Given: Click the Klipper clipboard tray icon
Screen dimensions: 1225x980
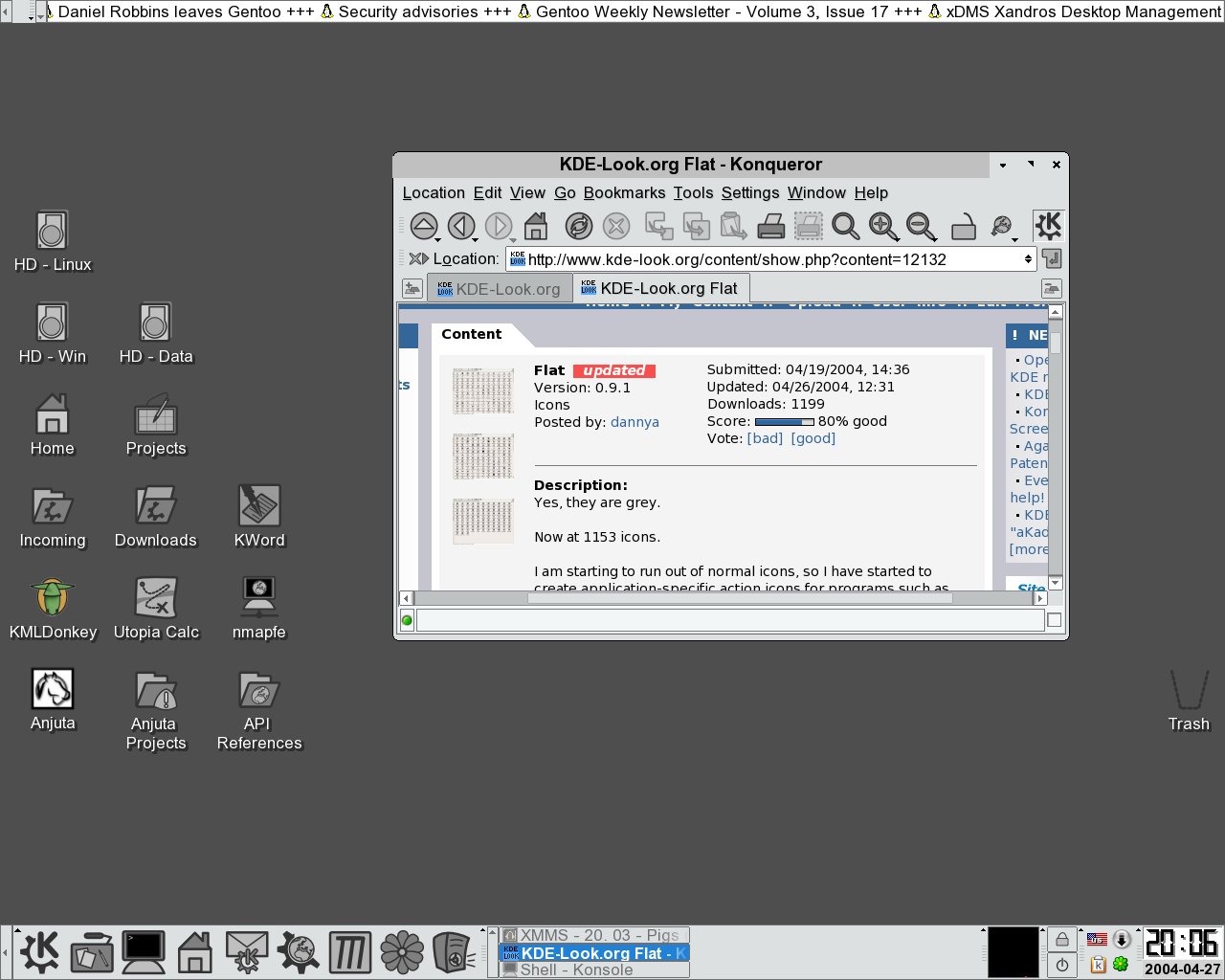Looking at the screenshot, I should pyautogui.click(x=1098, y=964).
